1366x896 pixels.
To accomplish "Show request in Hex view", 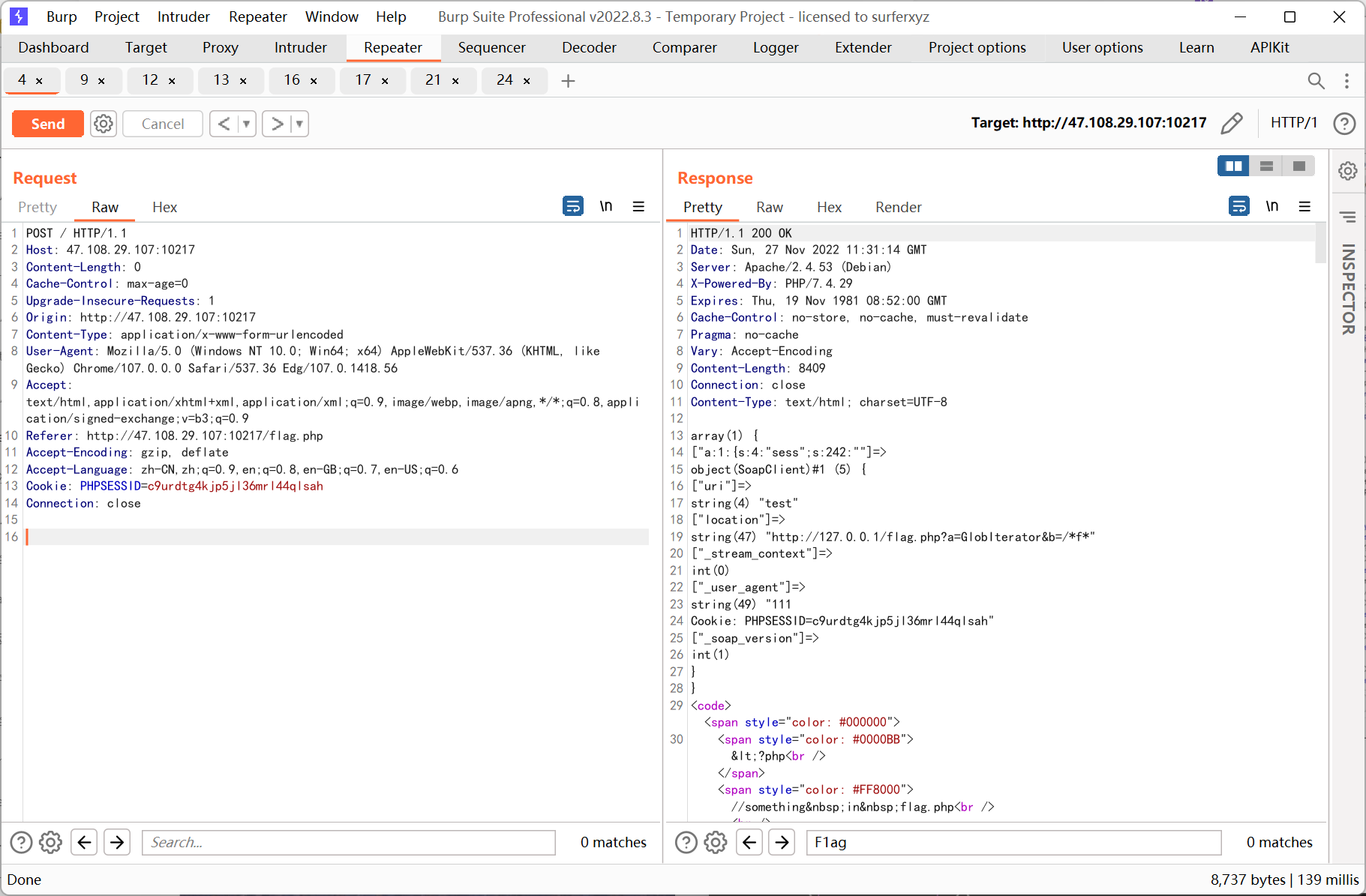I will click(x=164, y=207).
